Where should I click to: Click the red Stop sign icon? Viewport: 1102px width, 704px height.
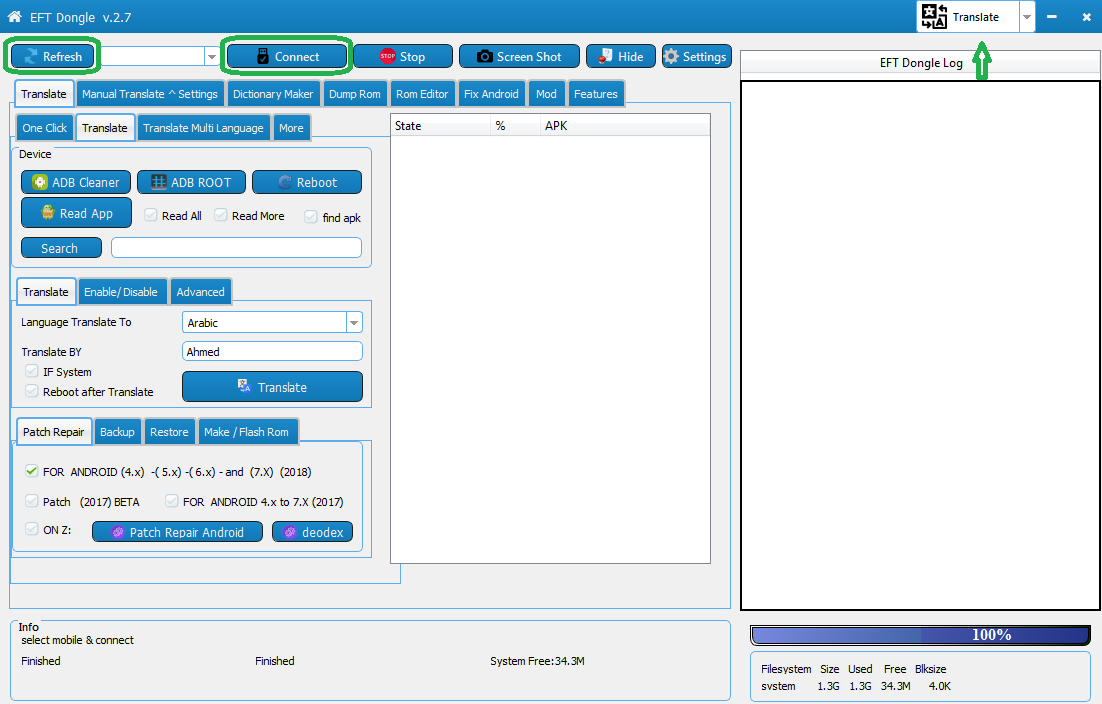coord(387,56)
